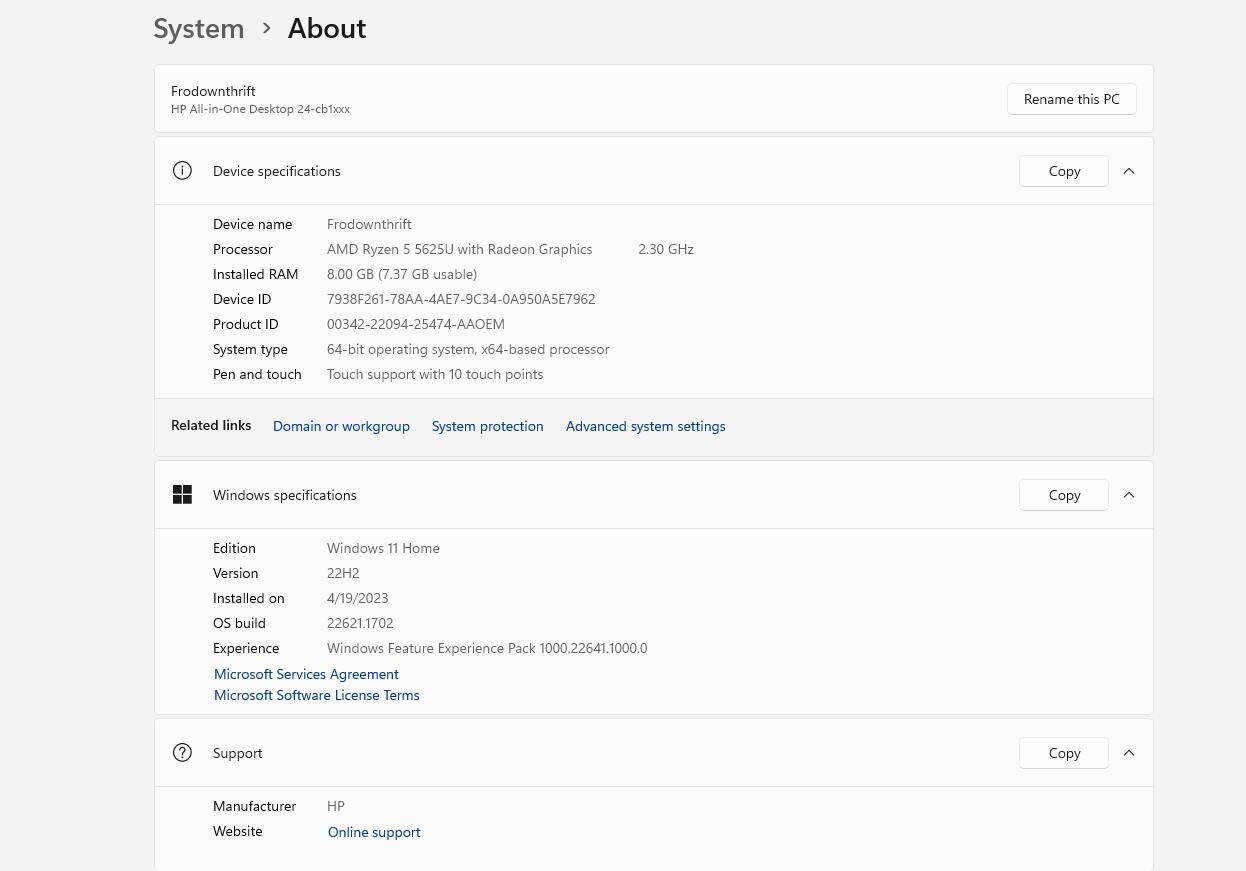Click the Windows logo icon
Screen dimensions: 1246x871
tap(182, 495)
